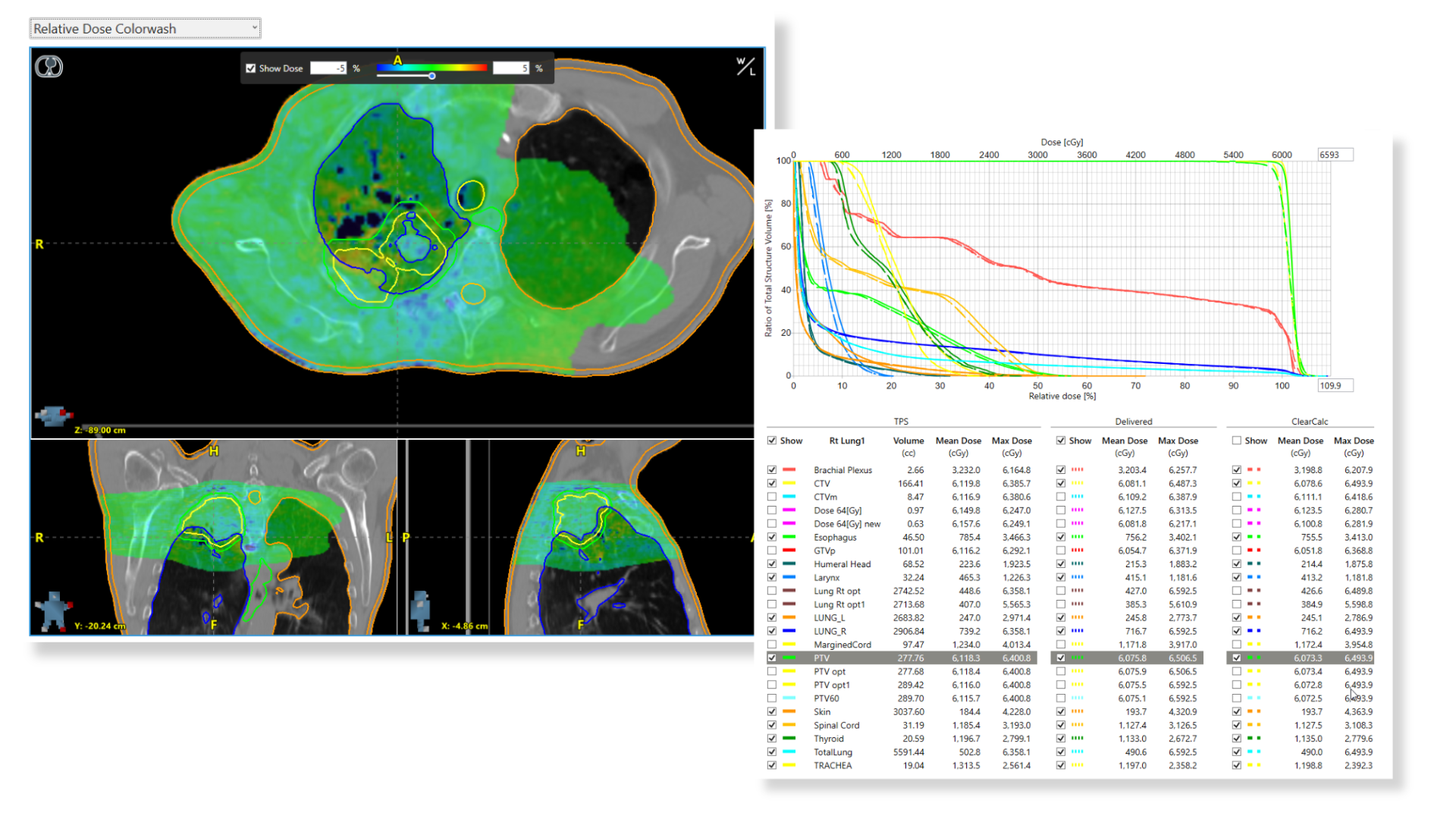Click the Spinal Cord orange color swatch
Screen dimensions: 1456x819
pyautogui.click(x=789, y=726)
